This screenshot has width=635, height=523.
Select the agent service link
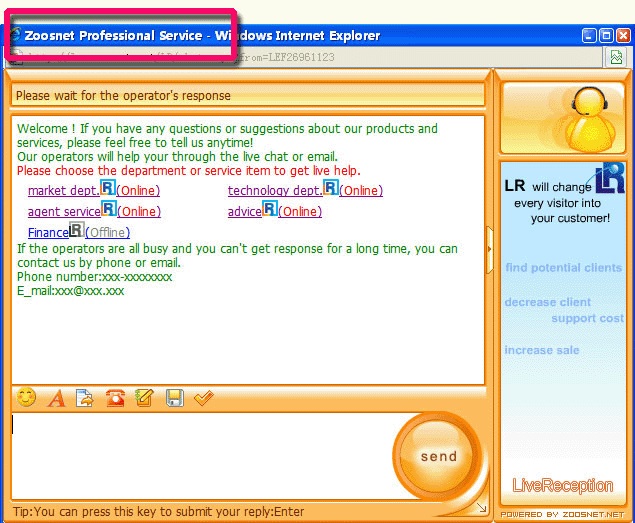point(64,211)
